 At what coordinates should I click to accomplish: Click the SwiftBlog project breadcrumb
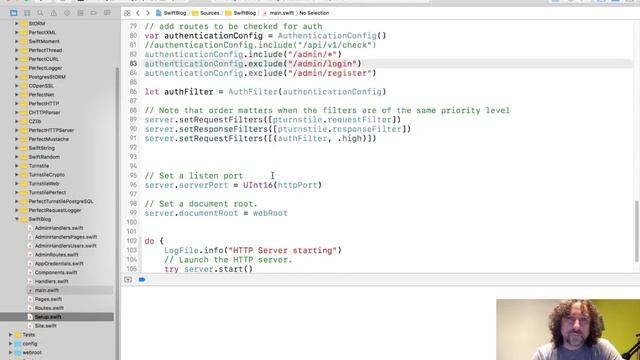[171, 13]
